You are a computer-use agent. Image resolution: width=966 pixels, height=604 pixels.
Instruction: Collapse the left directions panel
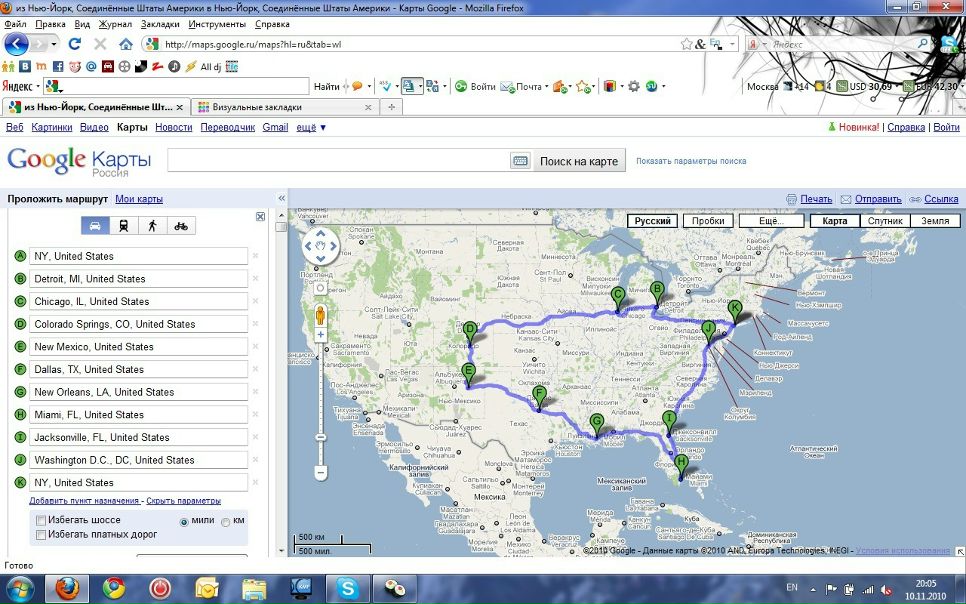point(281,199)
